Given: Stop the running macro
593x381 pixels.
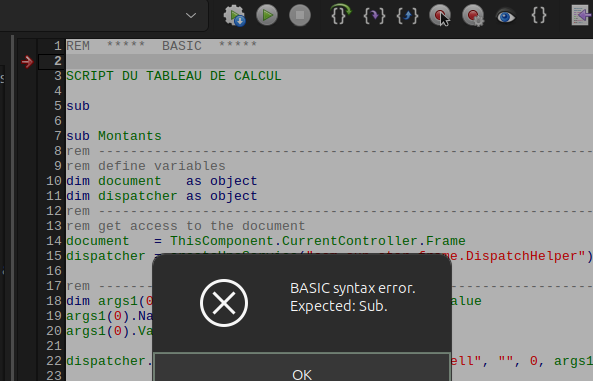Looking at the screenshot, I should pyautogui.click(x=300, y=16).
